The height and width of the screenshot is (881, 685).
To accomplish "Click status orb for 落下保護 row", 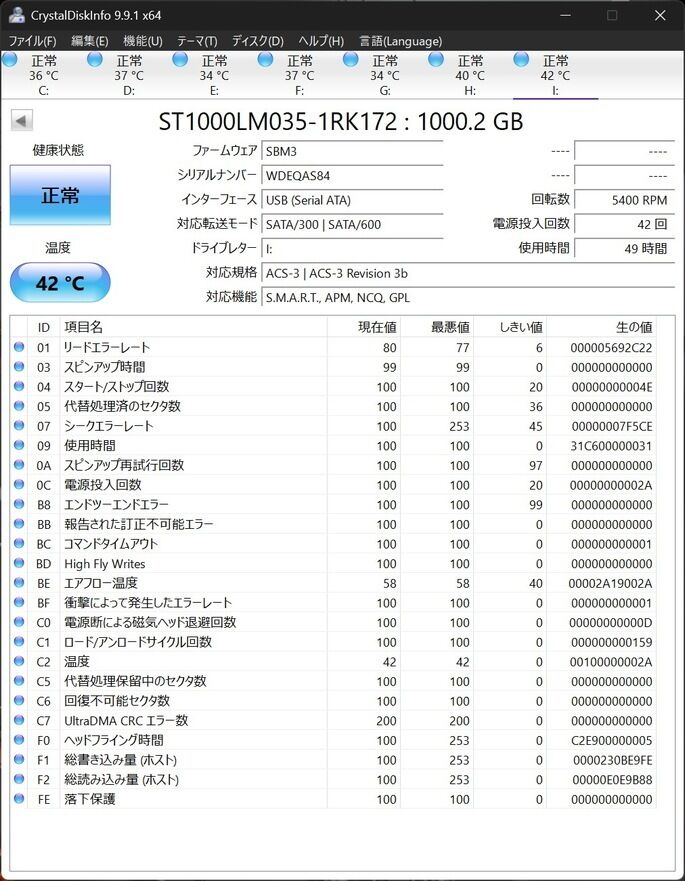I will [x=19, y=798].
